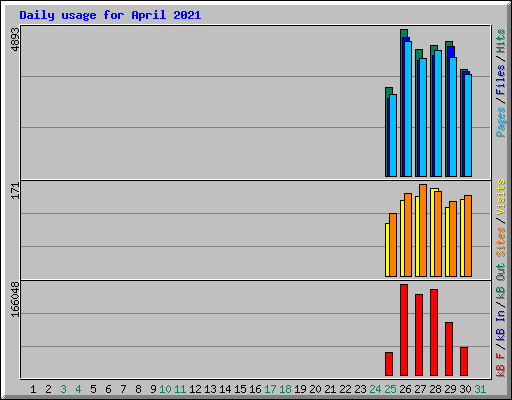Click the day 22 axis label
Screen dimensions: 512x400
[x=345, y=389]
